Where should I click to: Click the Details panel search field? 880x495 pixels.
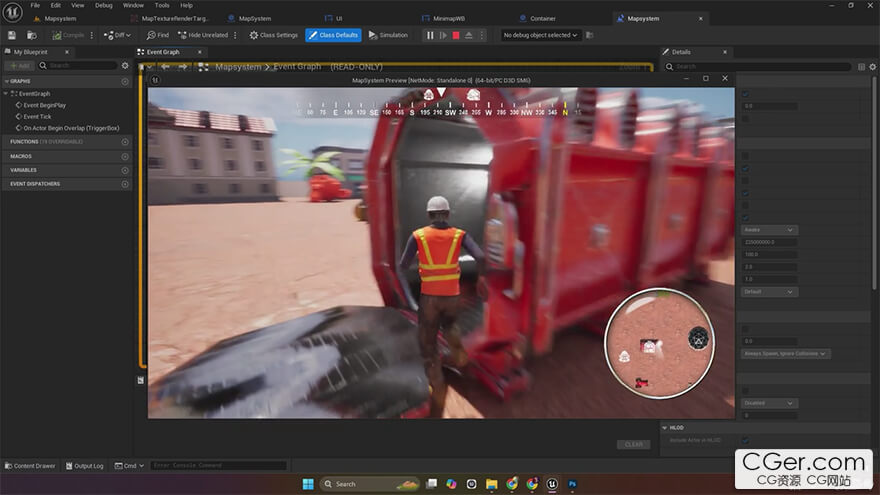(759, 67)
